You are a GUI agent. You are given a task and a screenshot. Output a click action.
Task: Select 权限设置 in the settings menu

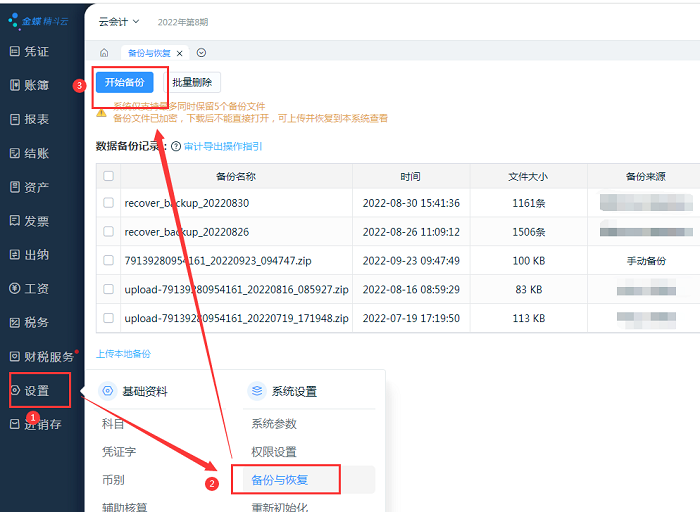[x=273, y=452]
